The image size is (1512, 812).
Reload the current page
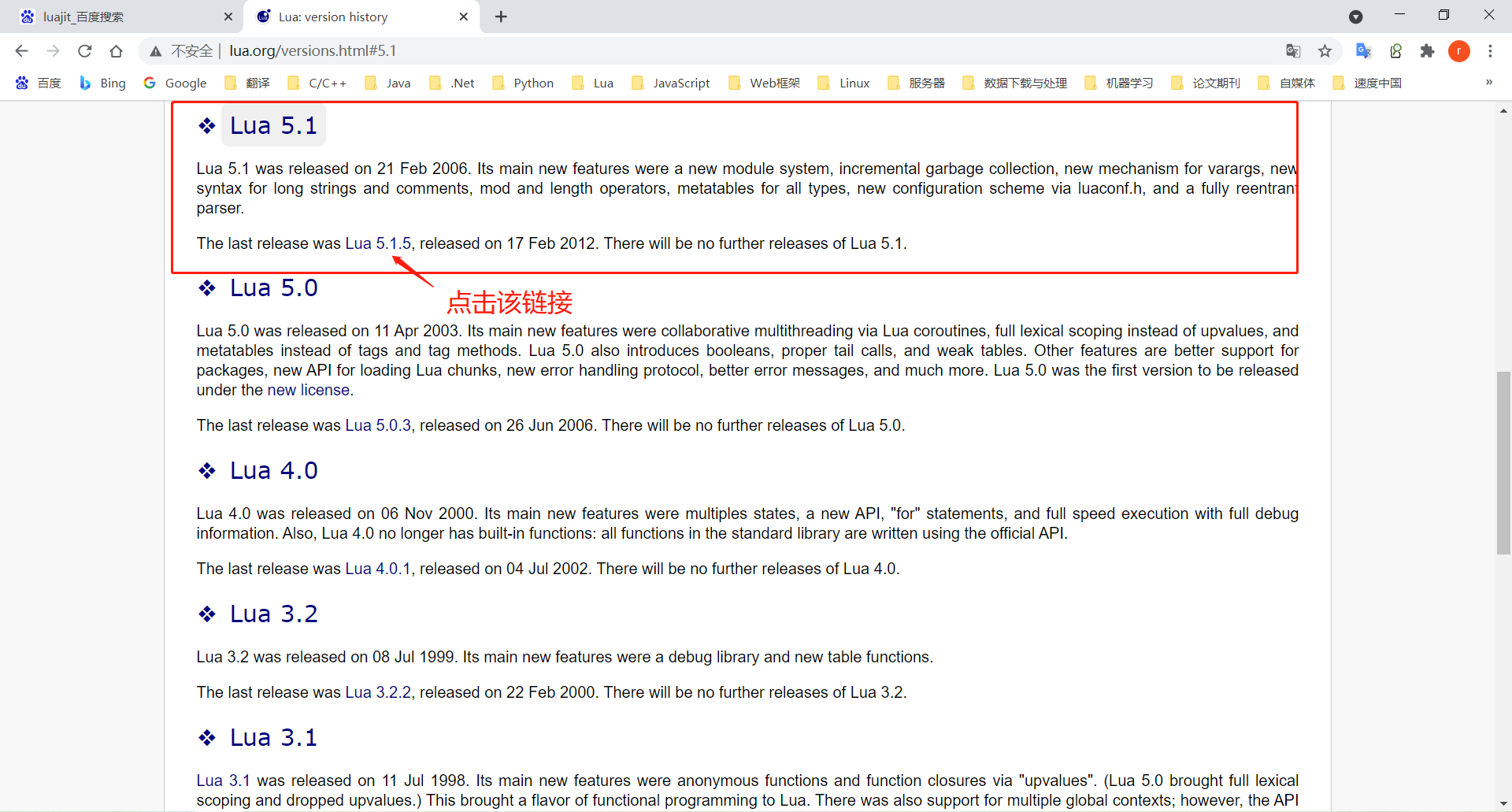tap(84, 50)
